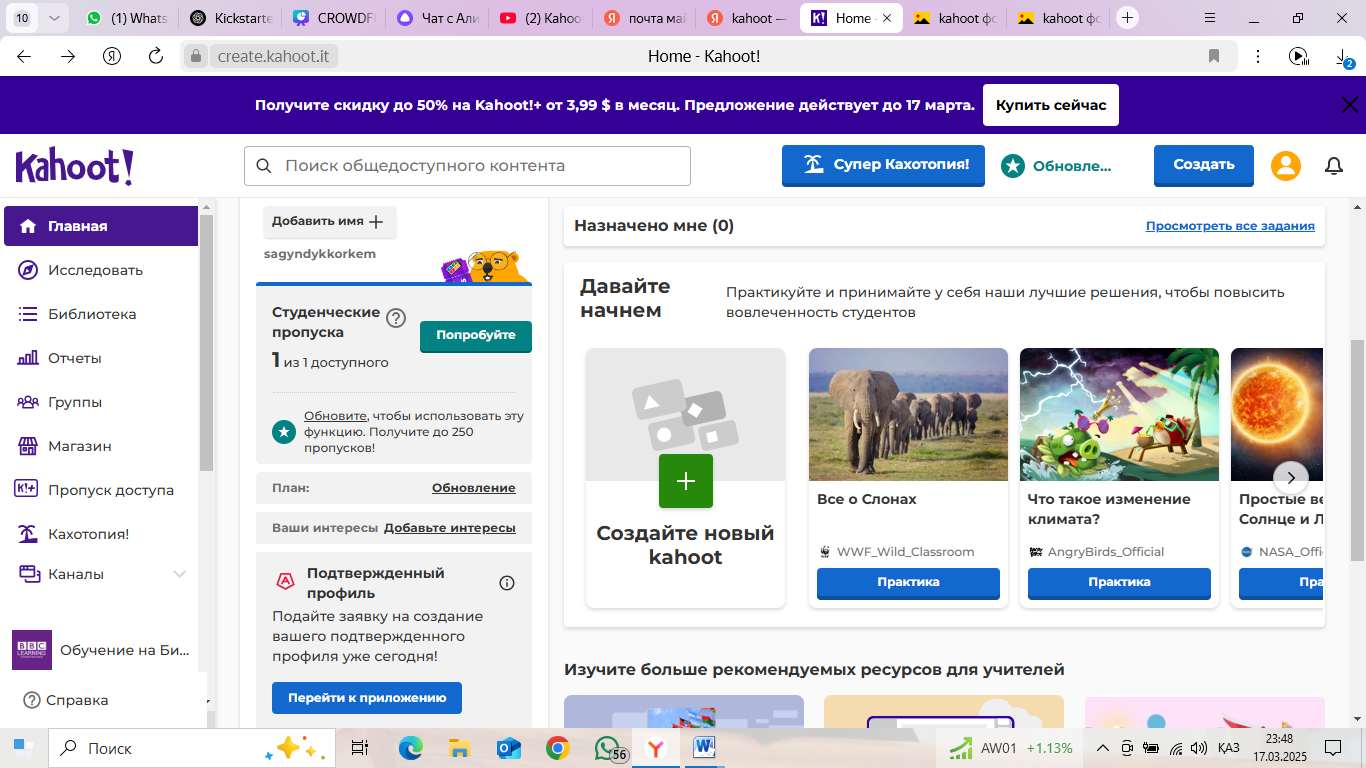
Task: Click the Windows taskbar search box
Action: (190, 748)
